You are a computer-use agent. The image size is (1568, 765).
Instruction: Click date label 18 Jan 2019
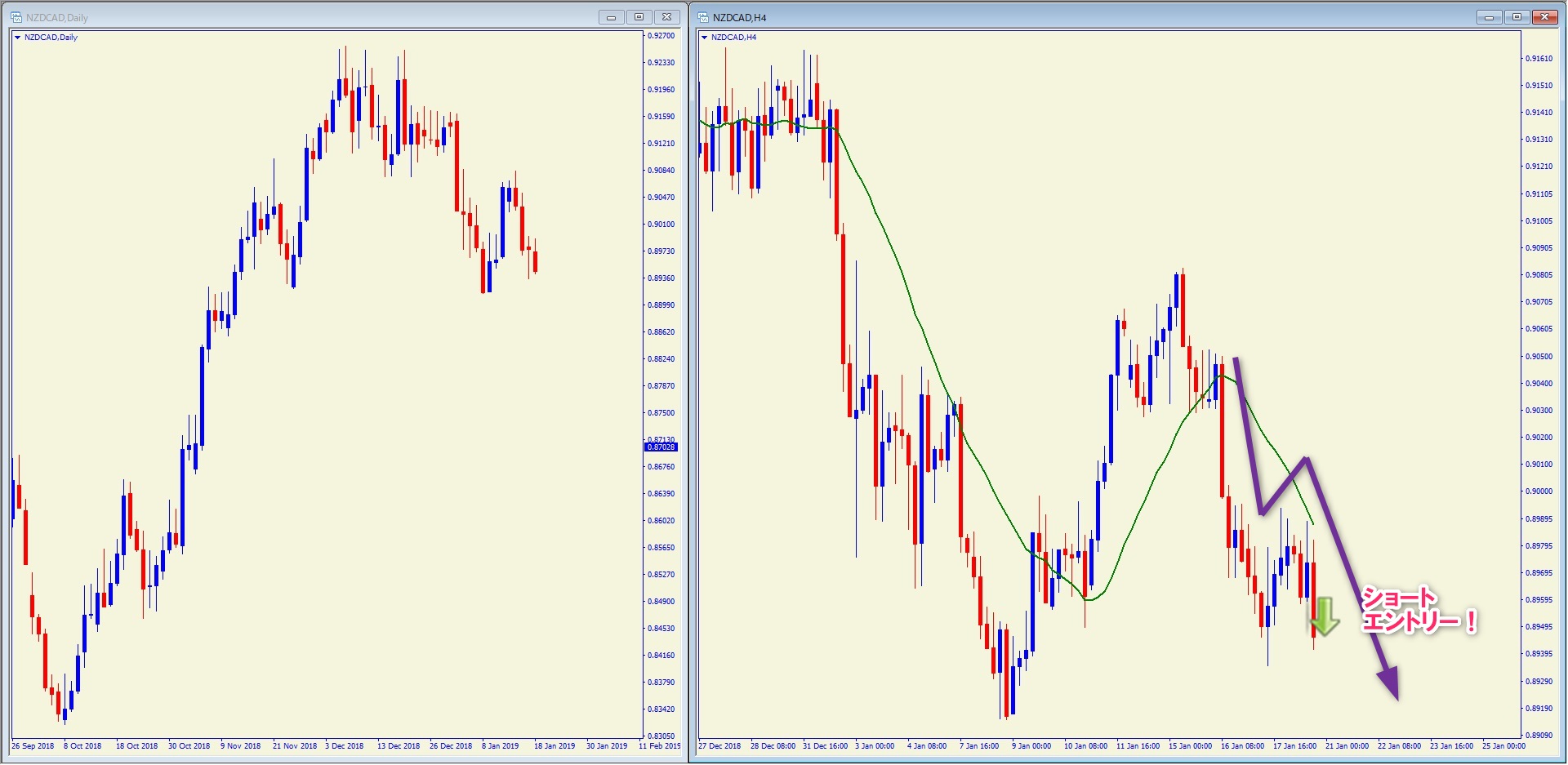555,746
